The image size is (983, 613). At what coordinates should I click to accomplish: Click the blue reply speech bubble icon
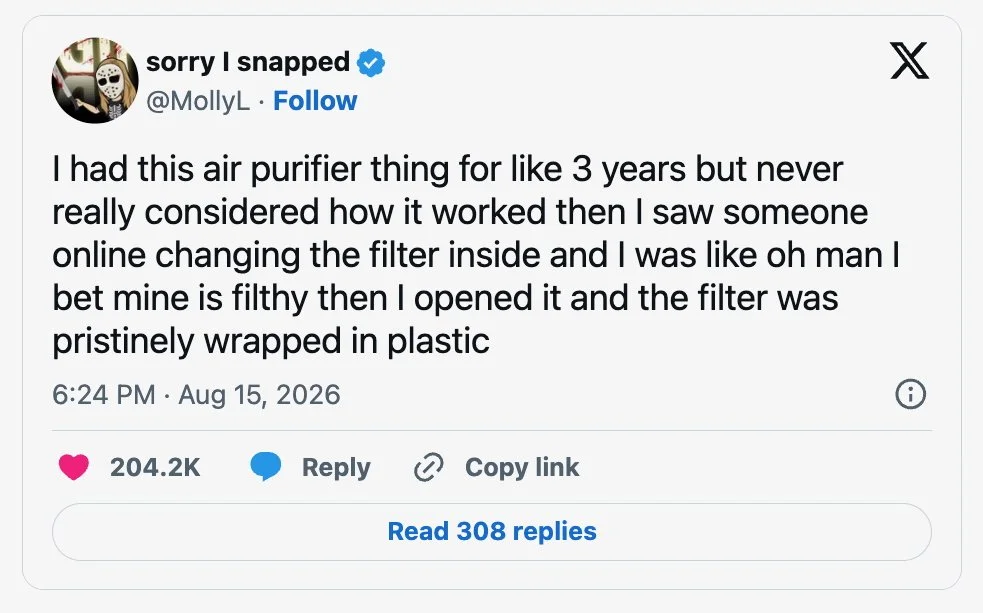[x=266, y=467]
